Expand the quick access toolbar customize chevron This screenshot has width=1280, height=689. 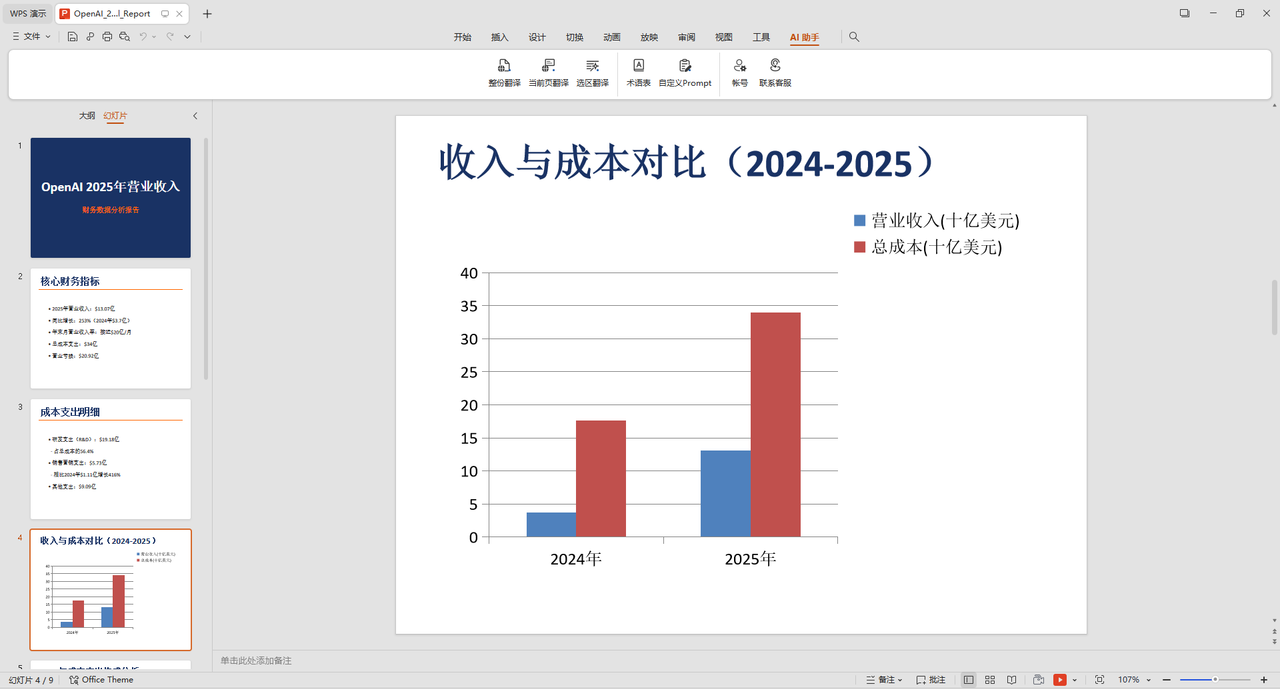(187, 37)
